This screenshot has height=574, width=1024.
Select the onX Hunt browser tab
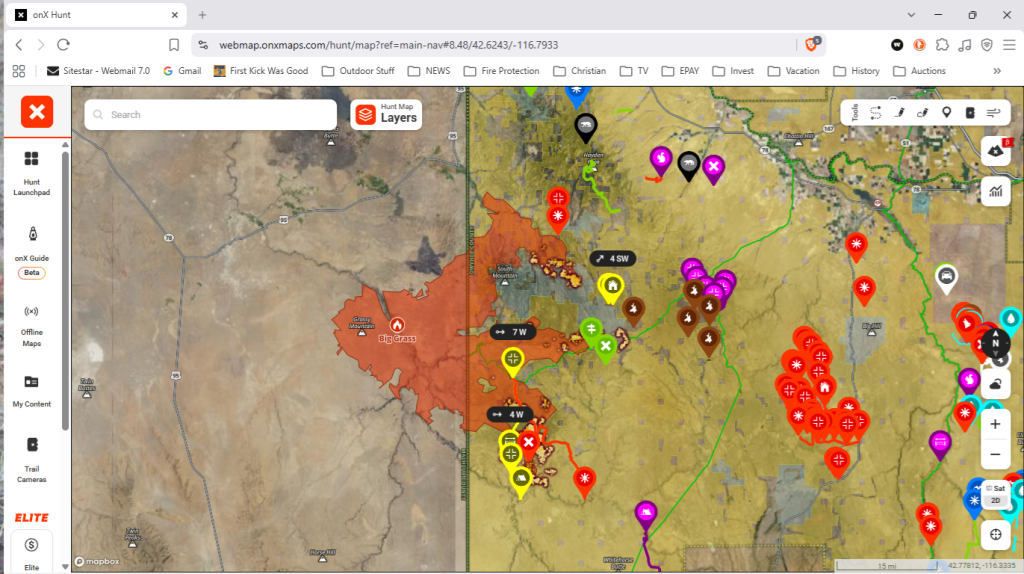pos(97,14)
